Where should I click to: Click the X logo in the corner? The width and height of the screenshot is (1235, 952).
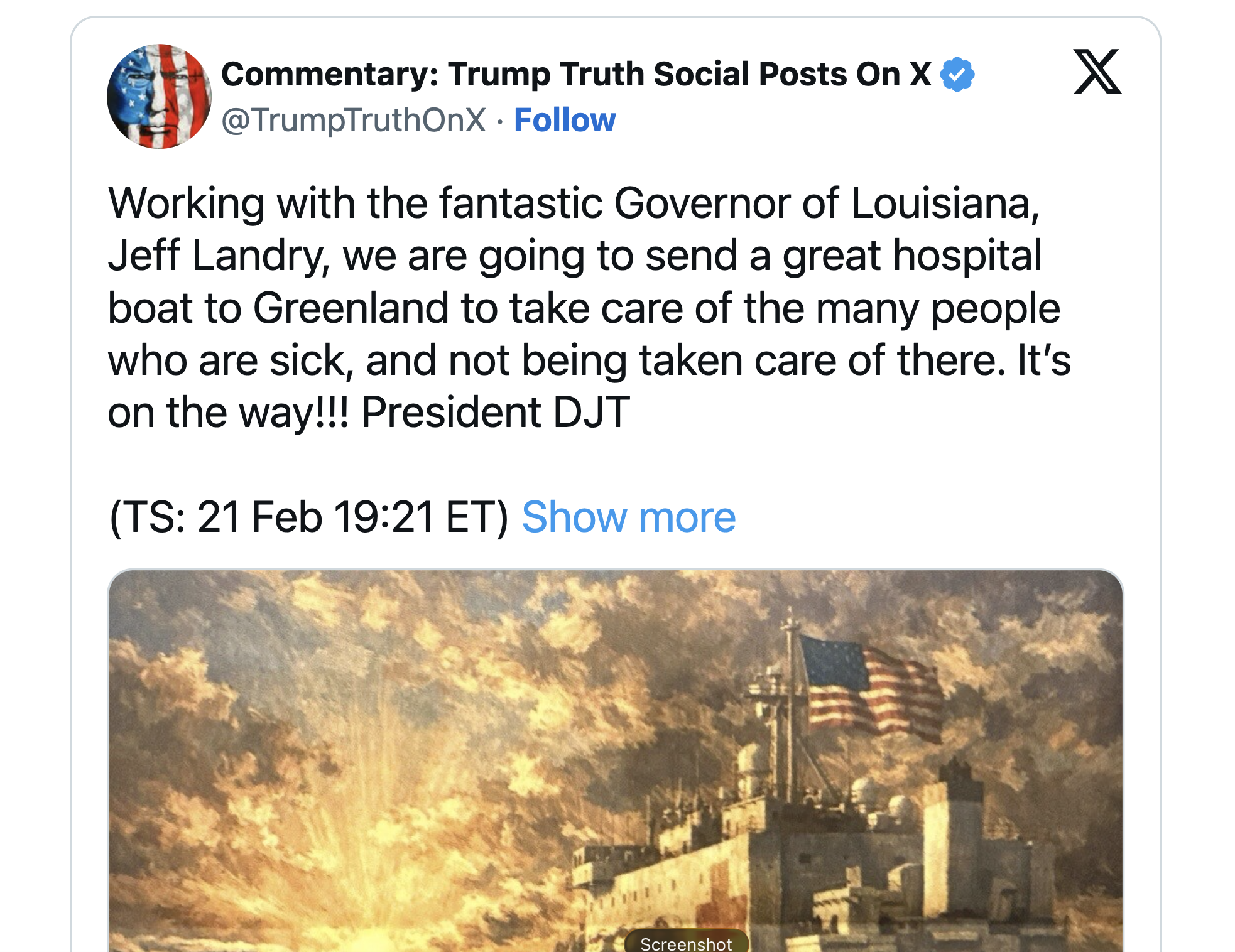click(x=1097, y=72)
